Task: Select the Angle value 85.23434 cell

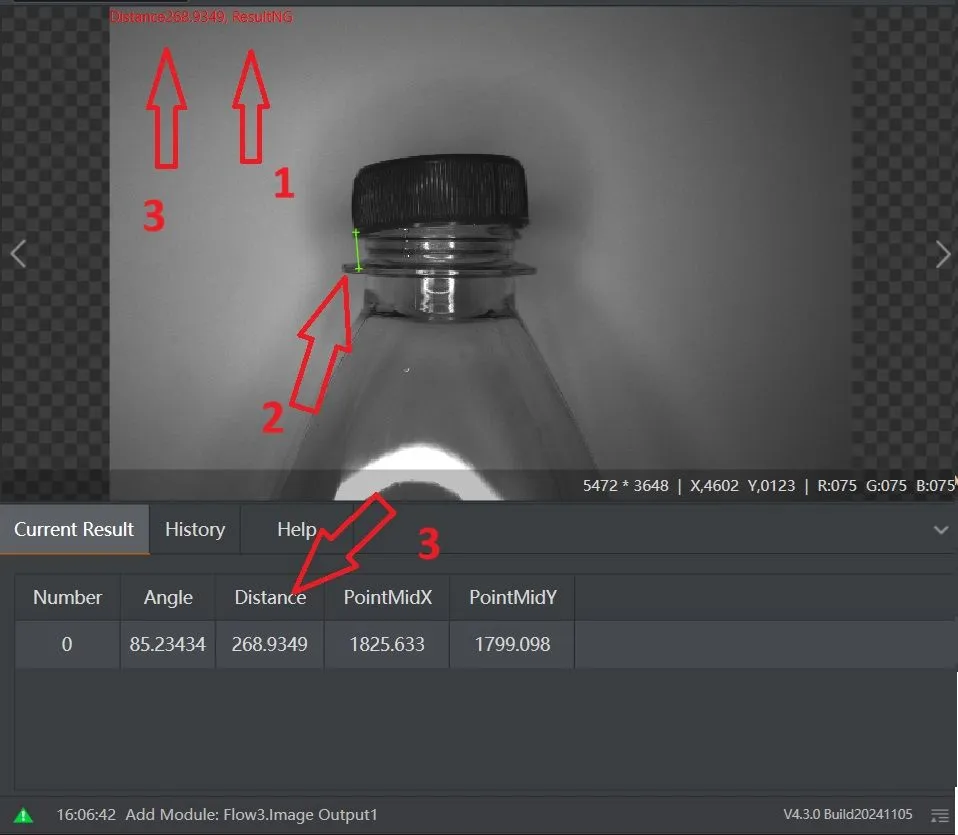Action: click(x=167, y=644)
